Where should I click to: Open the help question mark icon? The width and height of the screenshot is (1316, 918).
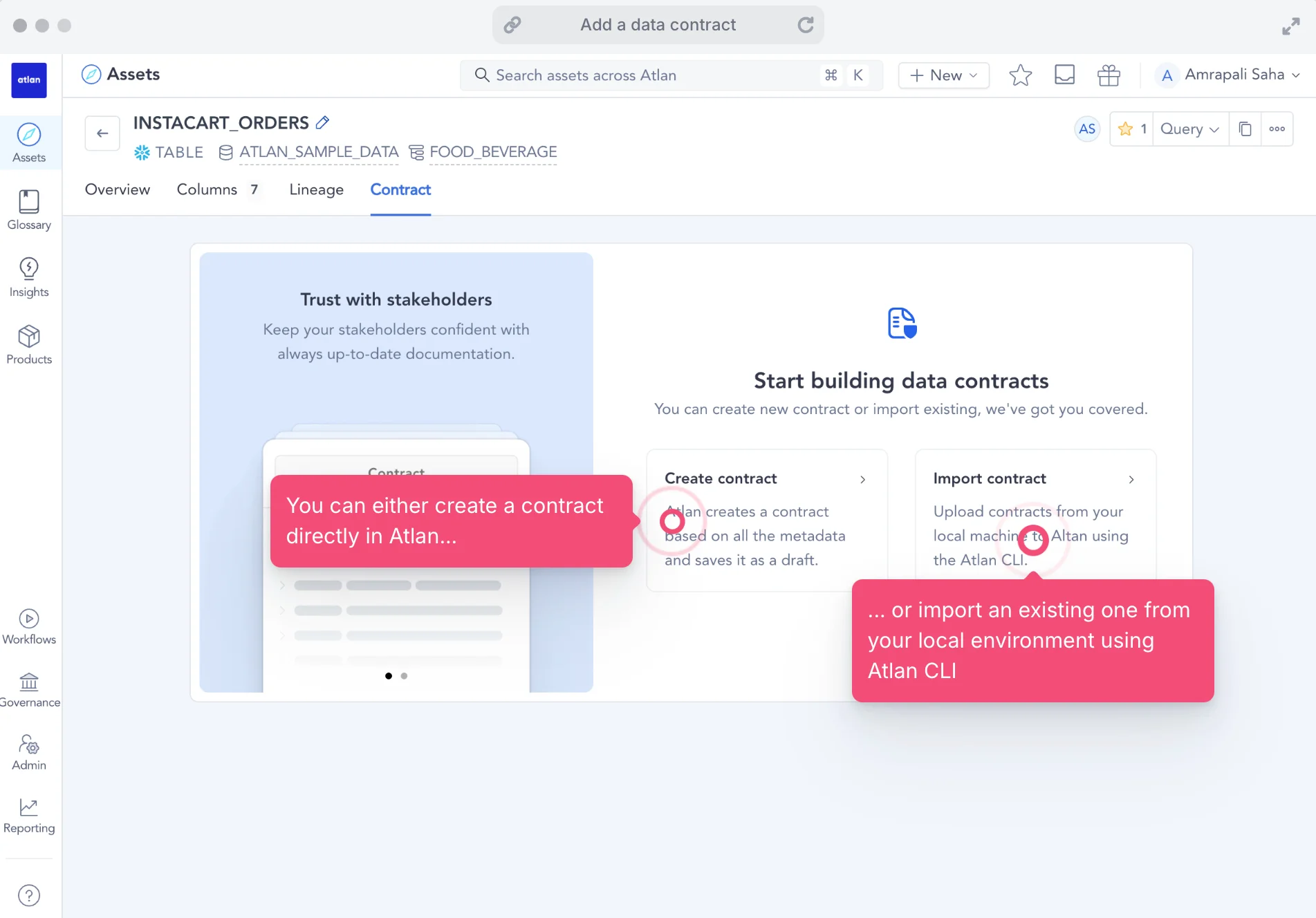click(x=29, y=894)
